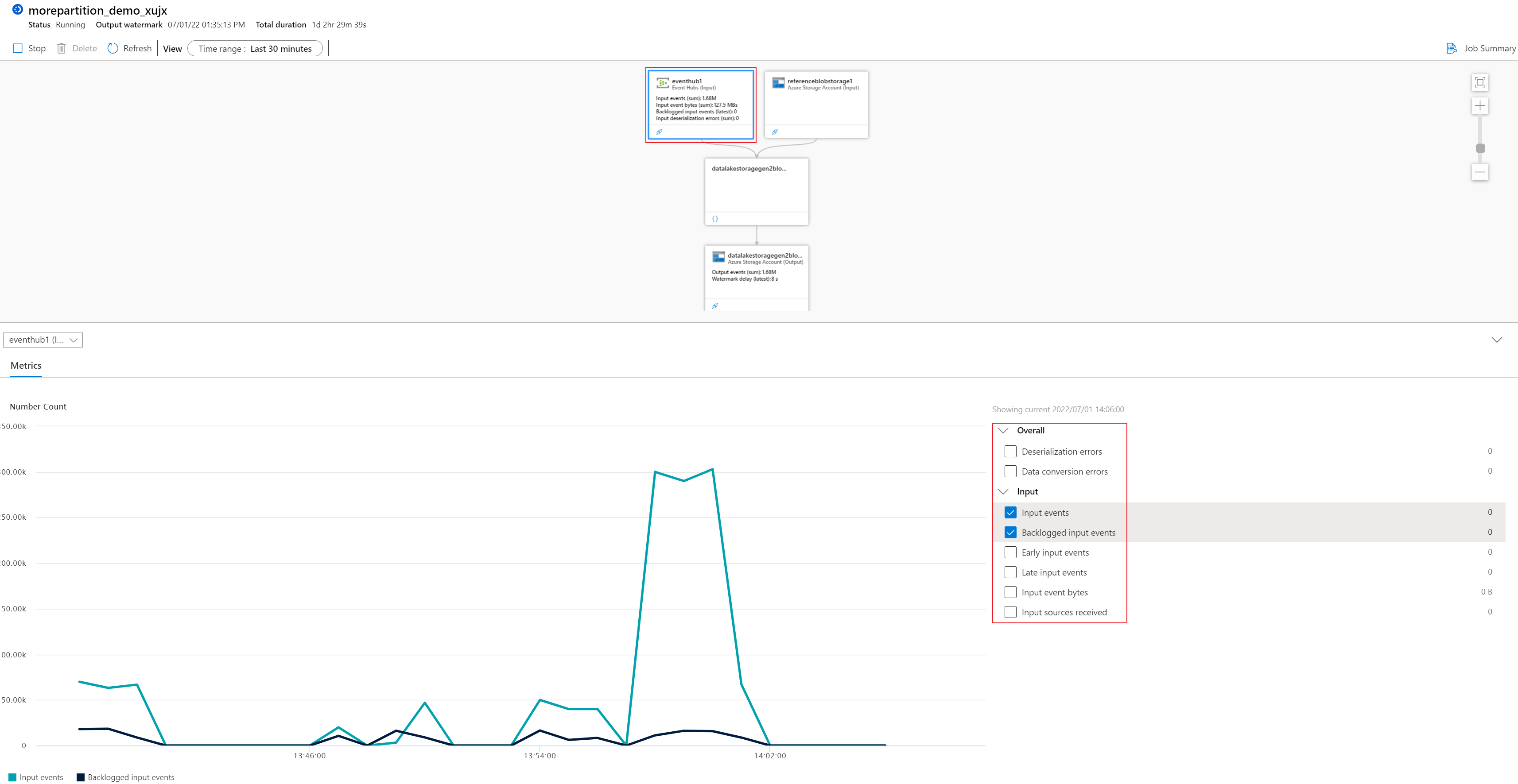Screen dimensions: 1518x784
Task: Collapse the Overall metrics section
Action: (1003, 431)
